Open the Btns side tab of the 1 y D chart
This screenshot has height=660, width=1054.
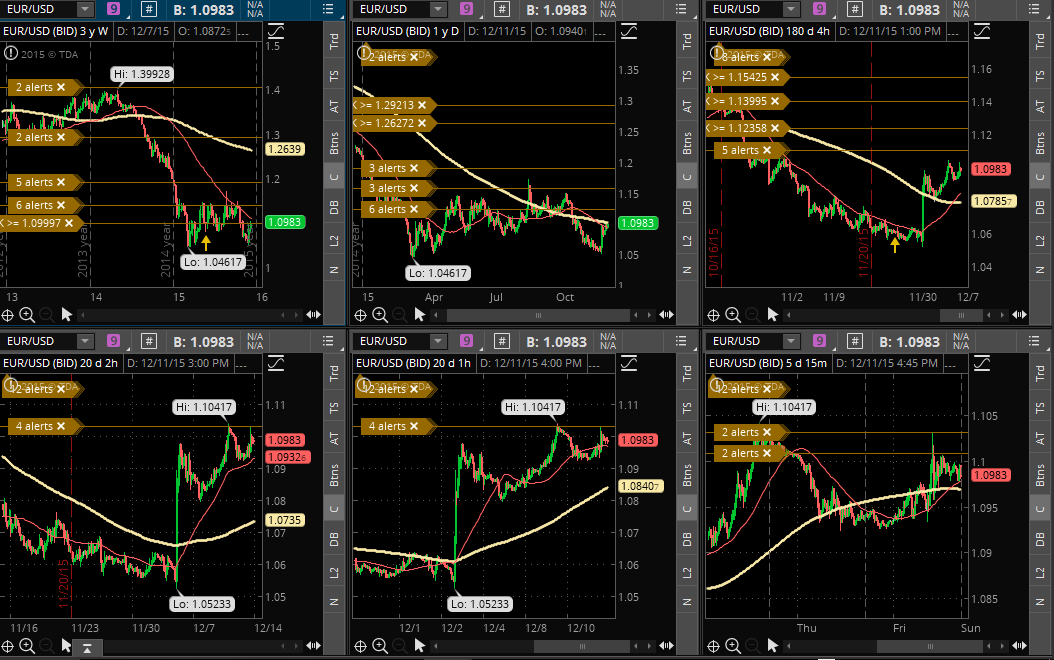[687, 142]
